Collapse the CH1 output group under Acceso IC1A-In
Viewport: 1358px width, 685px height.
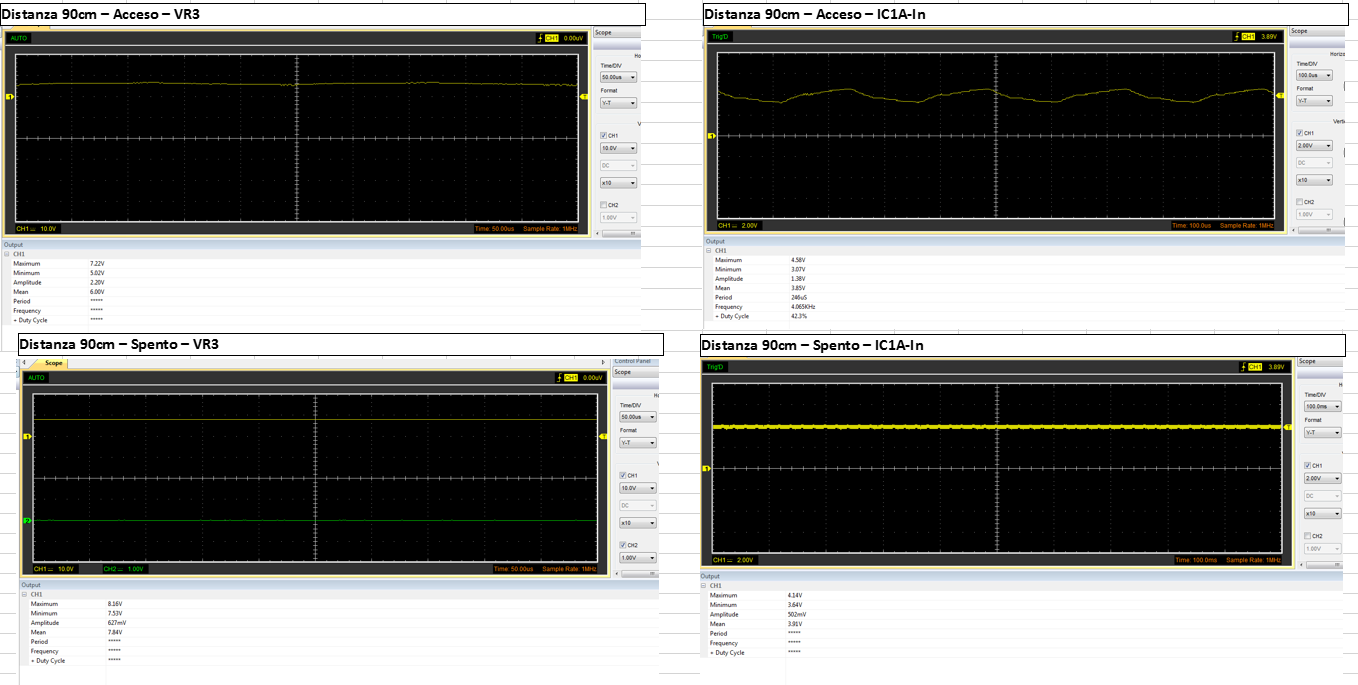tap(708, 251)
